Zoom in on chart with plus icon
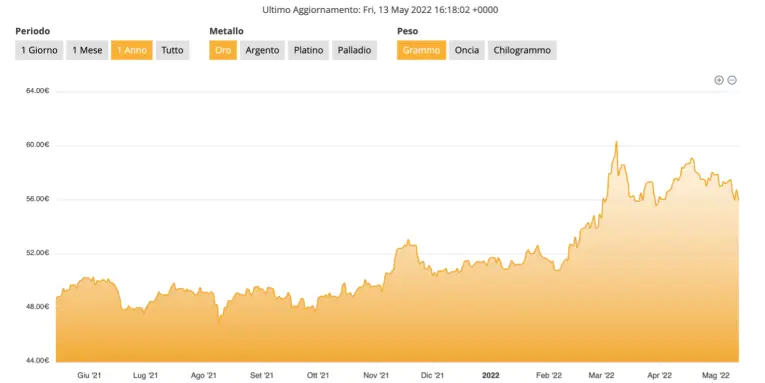Viewport: 765px width, 383px height. pos(719,80)
